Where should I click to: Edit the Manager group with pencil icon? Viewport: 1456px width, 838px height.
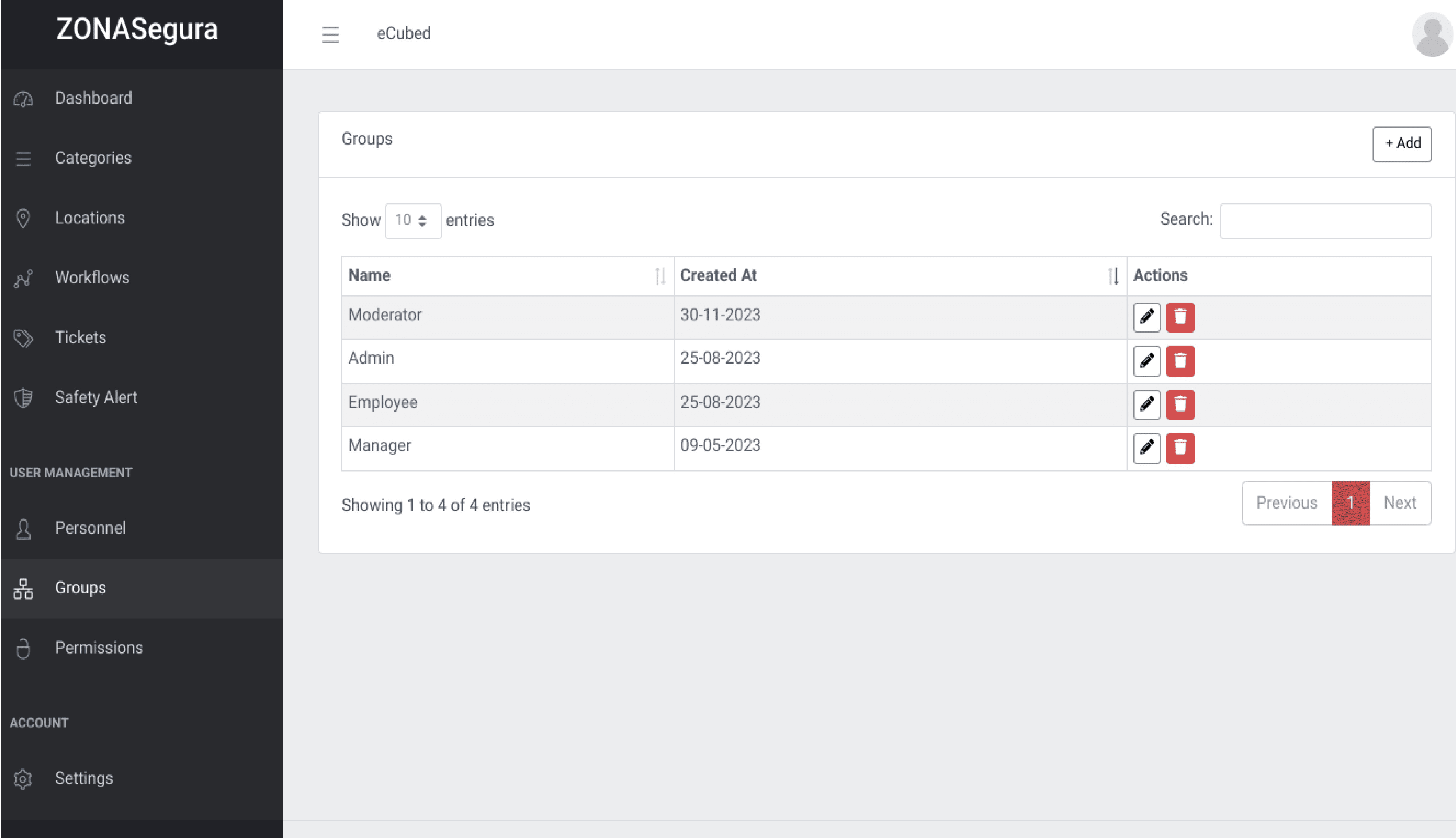1146,448
